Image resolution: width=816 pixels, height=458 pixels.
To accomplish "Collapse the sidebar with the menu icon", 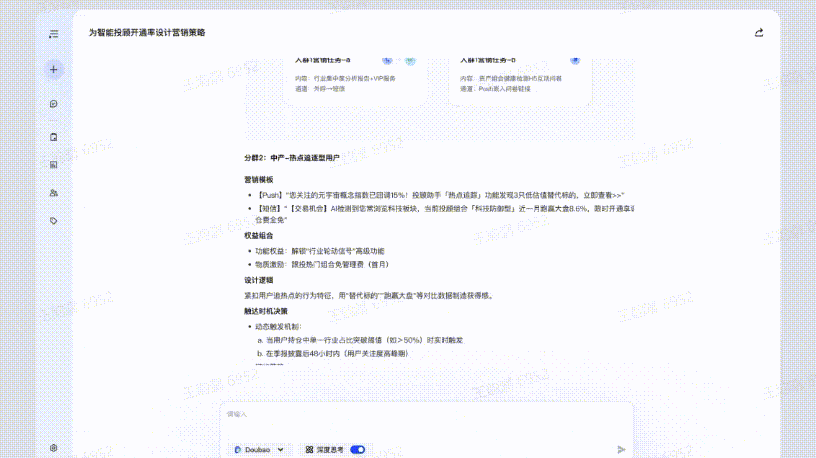I will [x=54, y=34].
